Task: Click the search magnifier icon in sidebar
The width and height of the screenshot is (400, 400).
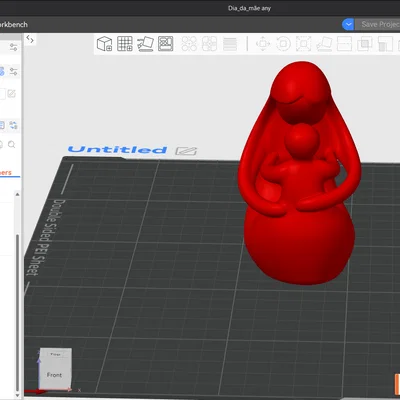Action: pos(12,144)
